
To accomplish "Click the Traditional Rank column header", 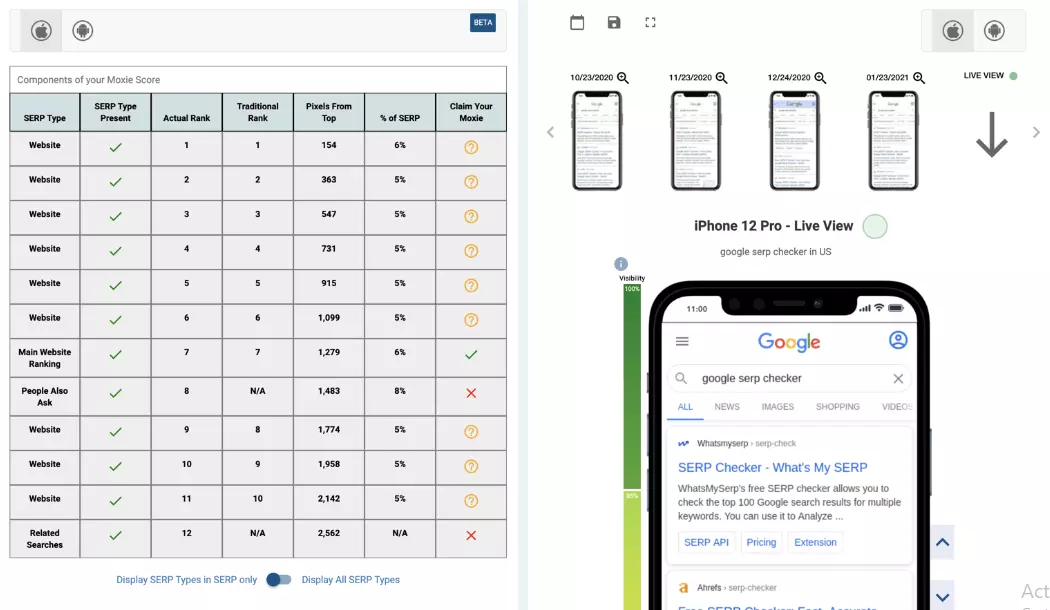I will pyautogui.click(x=258, y=112).
